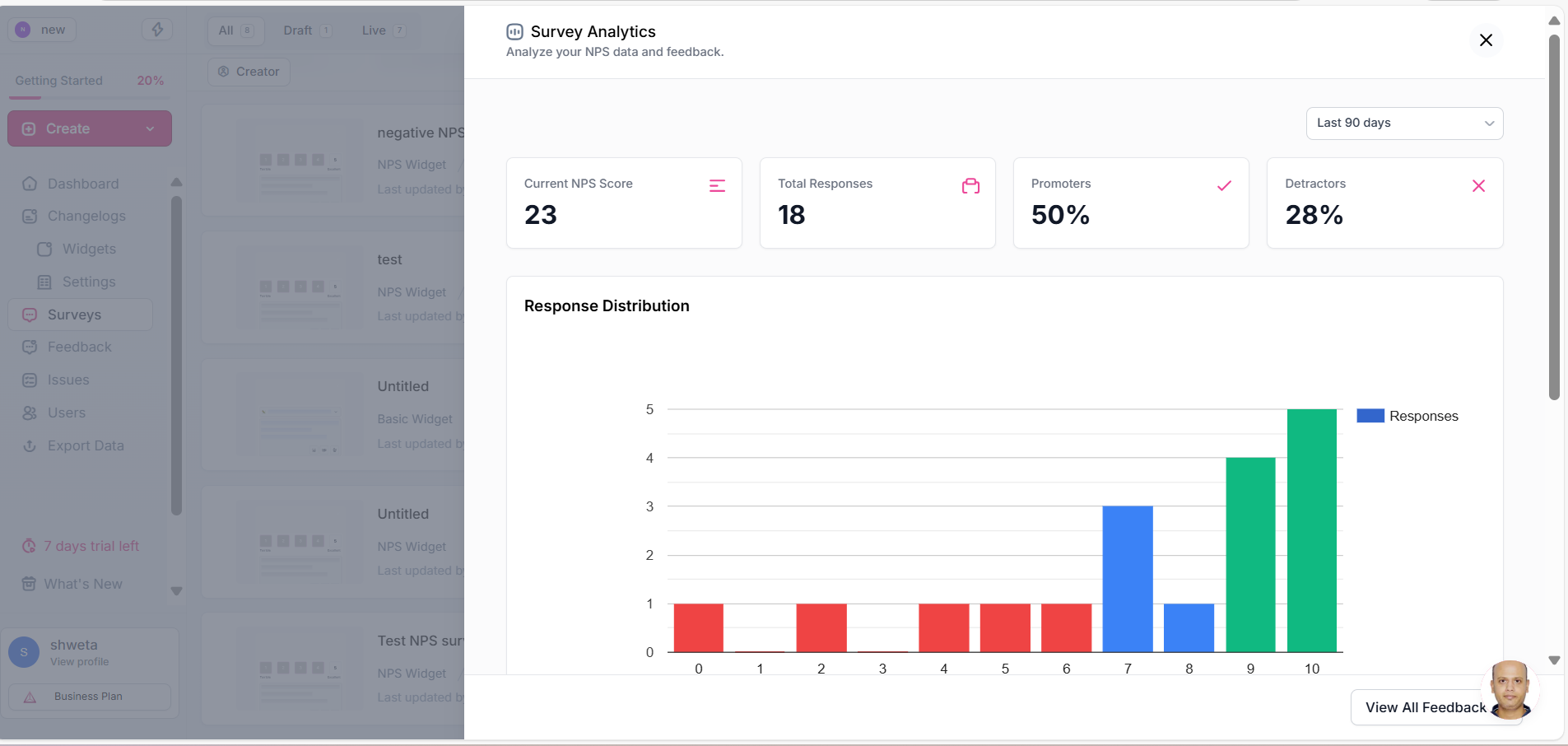Click the green bar for score 10
This screenshot has width=1568, height=746.
point(1311,530)
